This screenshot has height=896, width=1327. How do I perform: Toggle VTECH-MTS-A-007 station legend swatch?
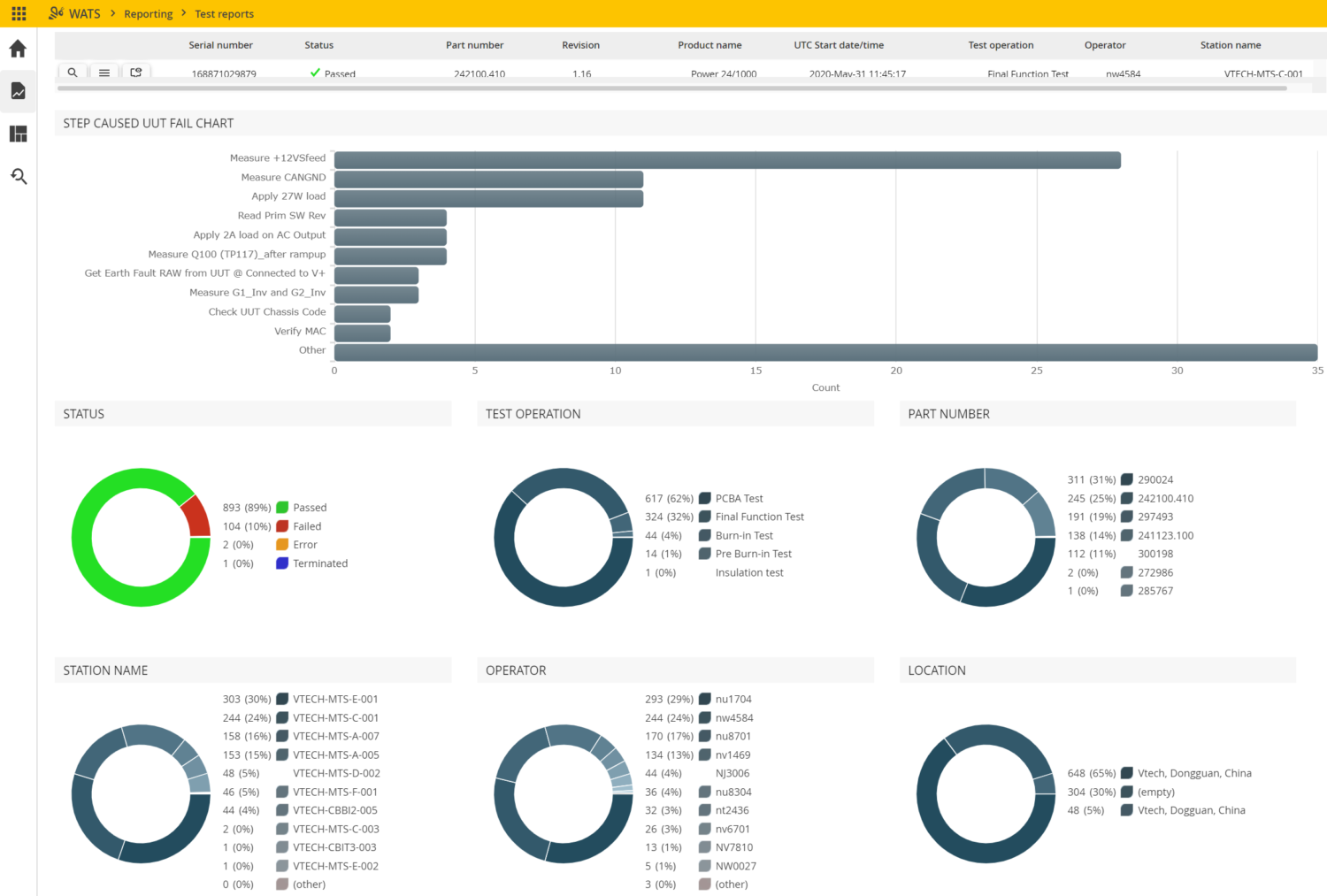pyautogui.click(x=282, y=736)
